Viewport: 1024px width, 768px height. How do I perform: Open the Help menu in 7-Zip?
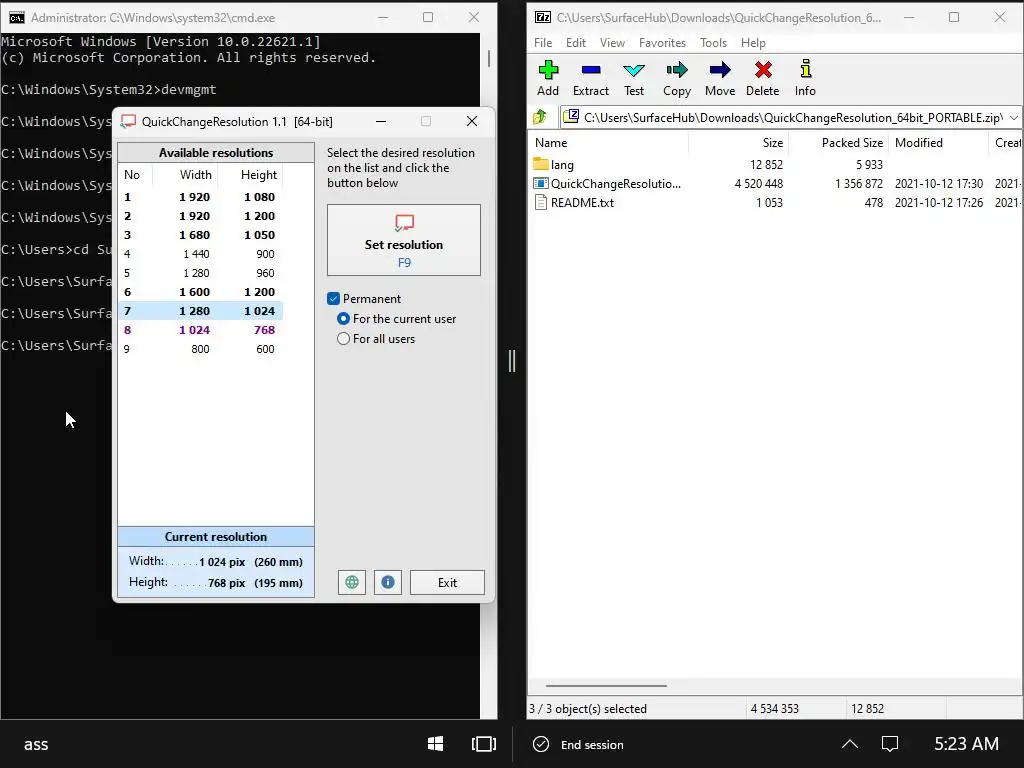tap(753, 42)
